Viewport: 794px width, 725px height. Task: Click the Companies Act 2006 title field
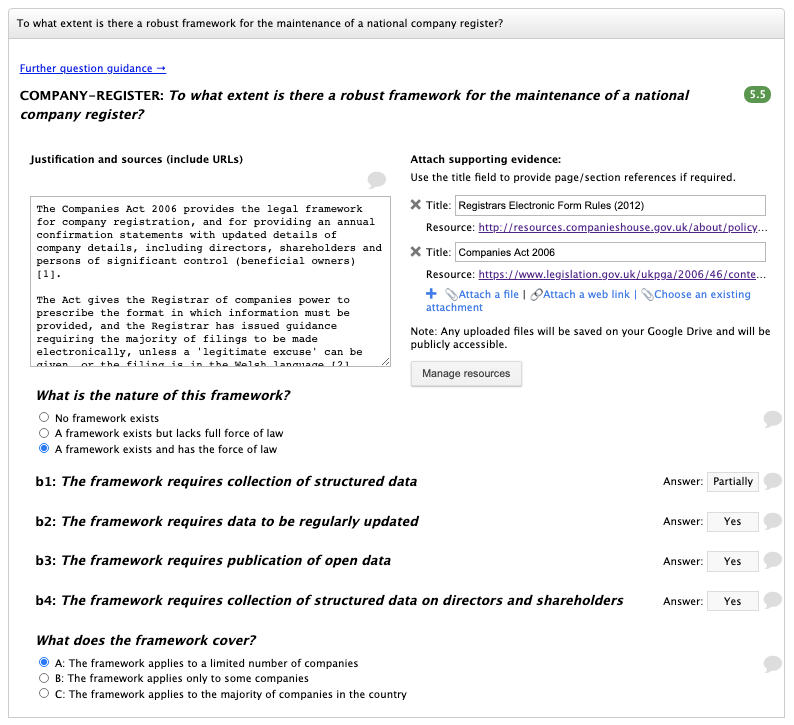click(610, 252)
